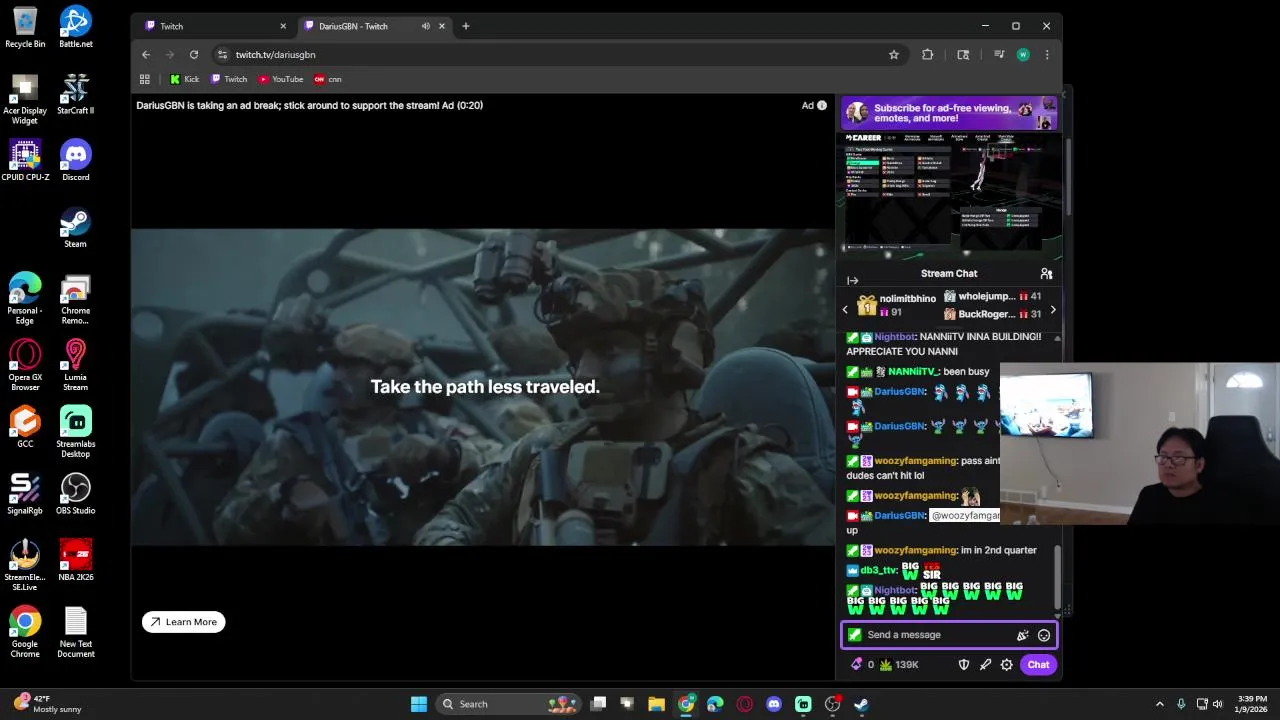
Task: Go back using the browser back arrow
Action: tap(146, 54)
